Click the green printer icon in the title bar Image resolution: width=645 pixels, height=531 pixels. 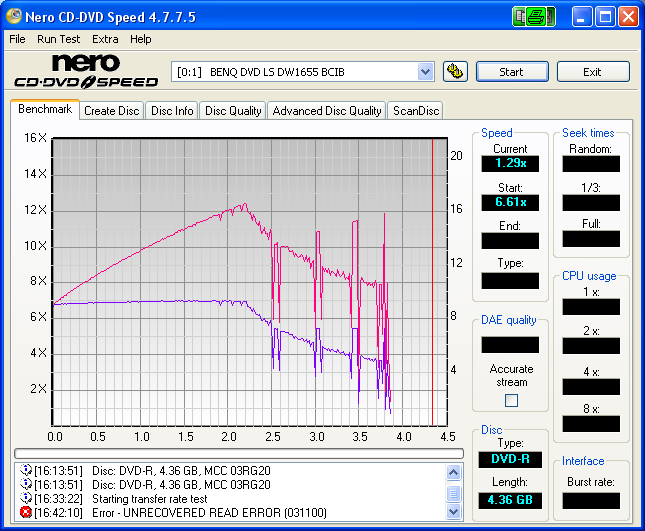pos(534,17)
